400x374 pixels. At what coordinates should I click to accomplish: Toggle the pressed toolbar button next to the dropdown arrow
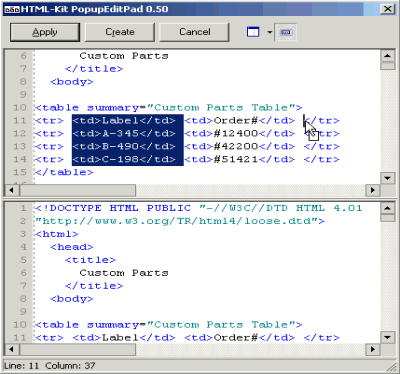pyautogui.click(x=286, y=32)
